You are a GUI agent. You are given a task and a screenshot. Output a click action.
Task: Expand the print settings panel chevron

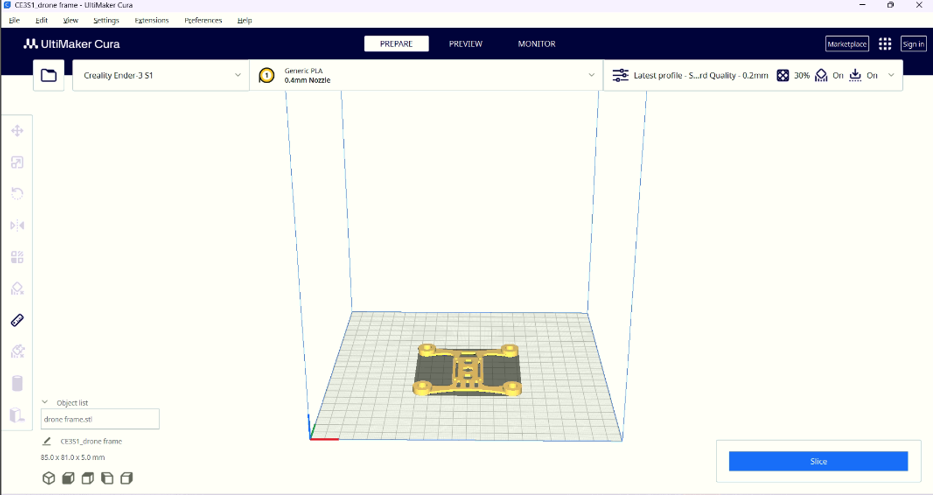(891, 76)
